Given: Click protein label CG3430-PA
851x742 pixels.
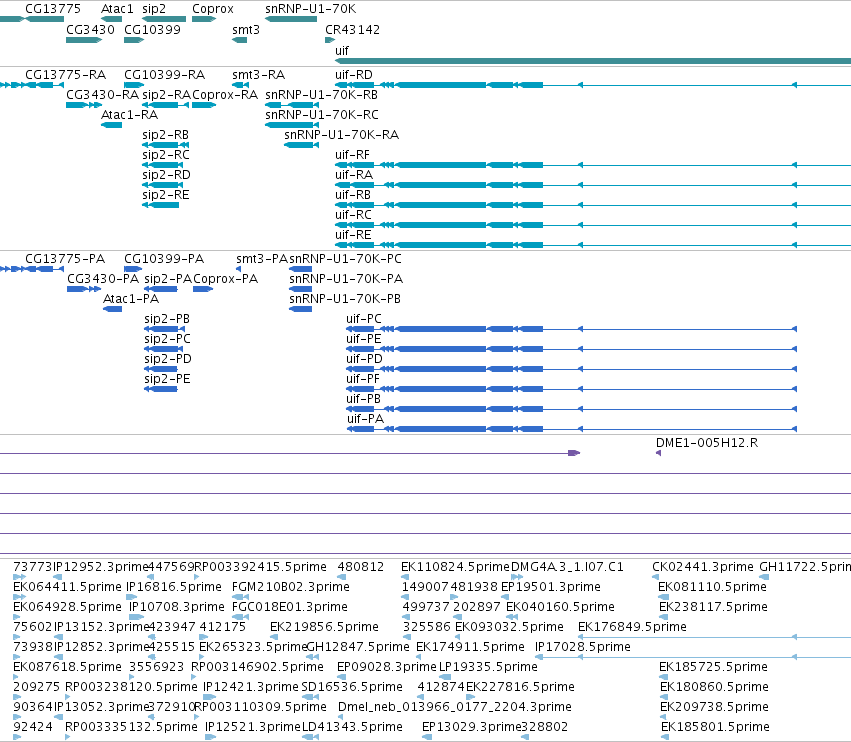Looking at the screenshot, I should (x=103, y=278).
